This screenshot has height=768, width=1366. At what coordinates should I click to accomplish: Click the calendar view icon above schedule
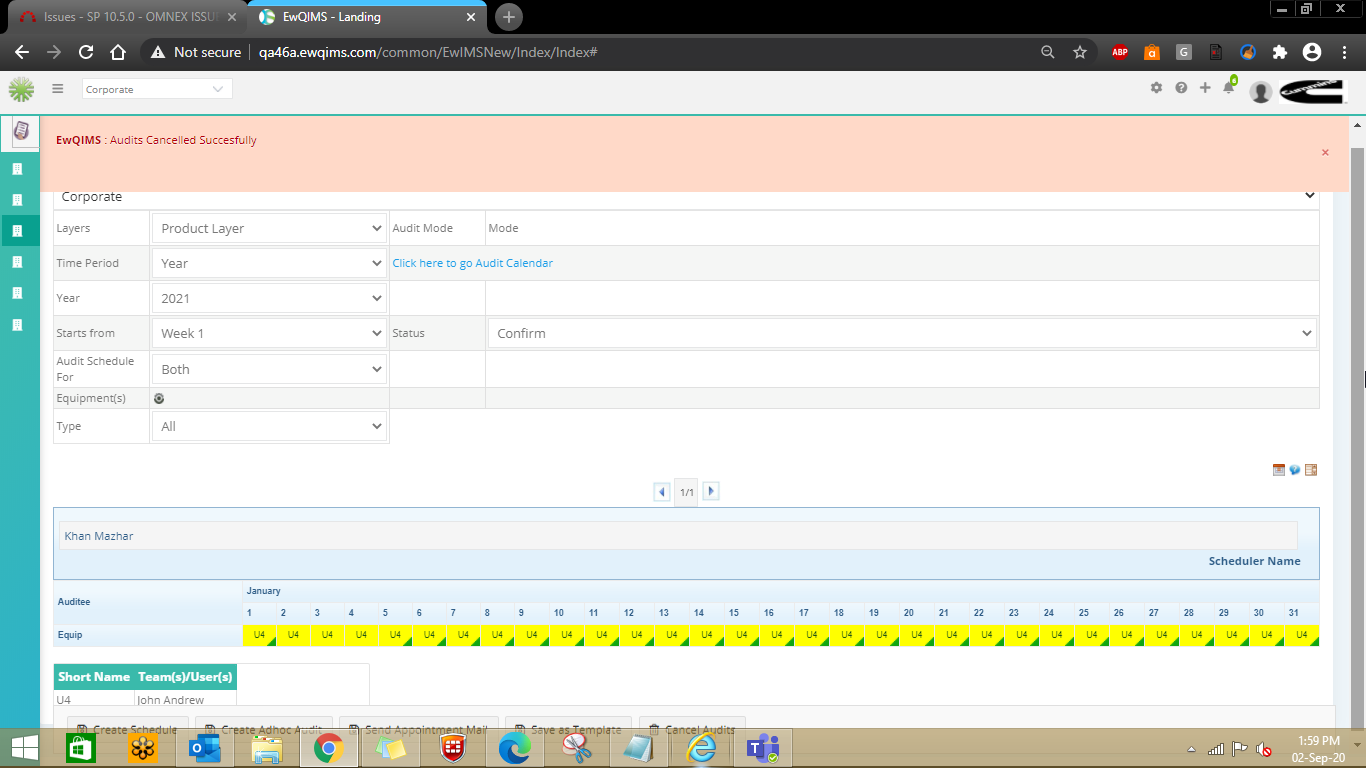coord(1279,470)
